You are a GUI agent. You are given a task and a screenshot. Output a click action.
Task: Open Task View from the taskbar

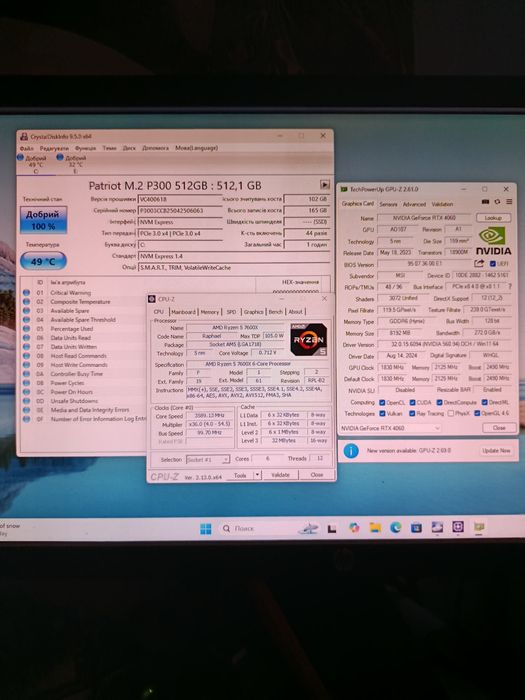332,529
